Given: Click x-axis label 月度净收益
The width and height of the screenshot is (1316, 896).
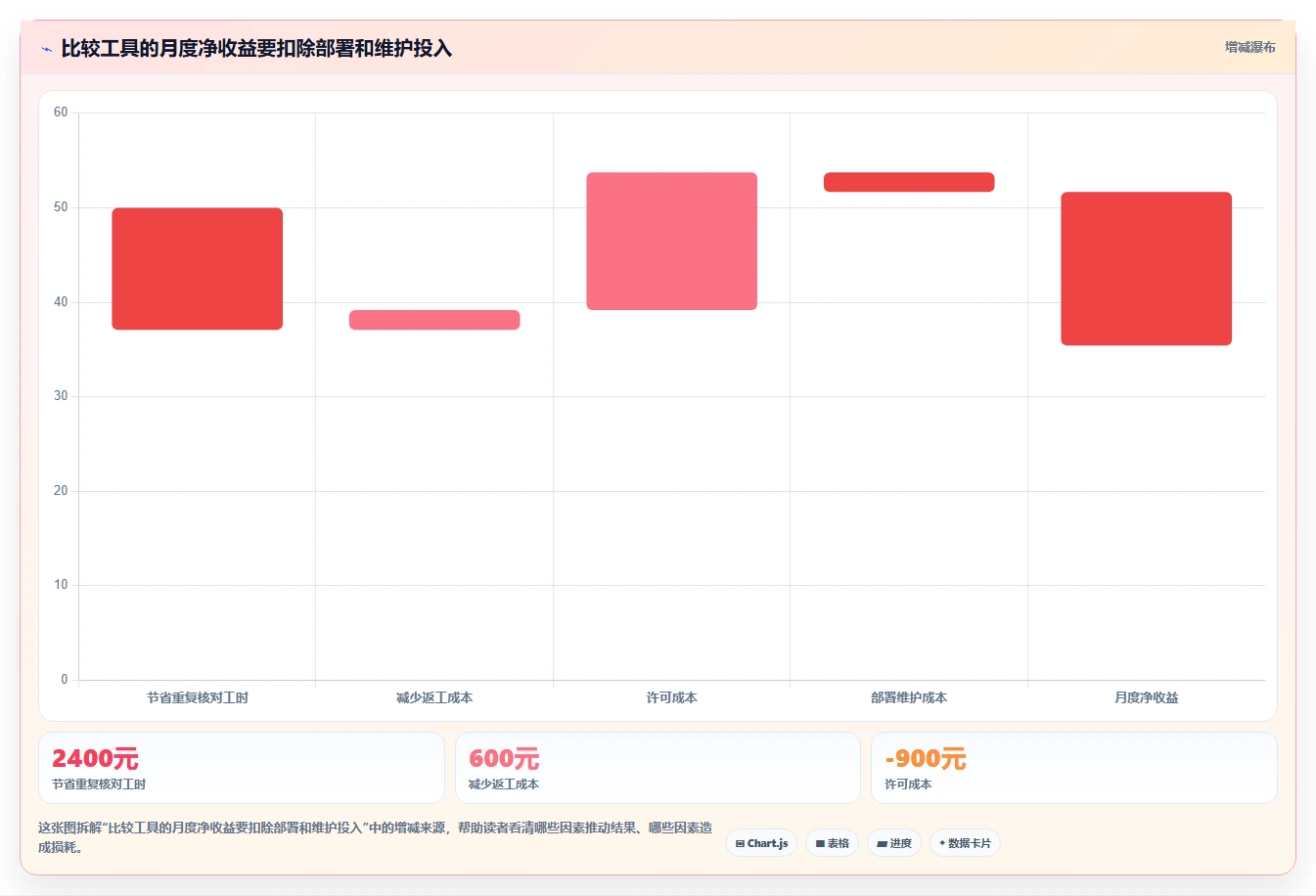Looking at the screenshot, I should [1147, 697].
